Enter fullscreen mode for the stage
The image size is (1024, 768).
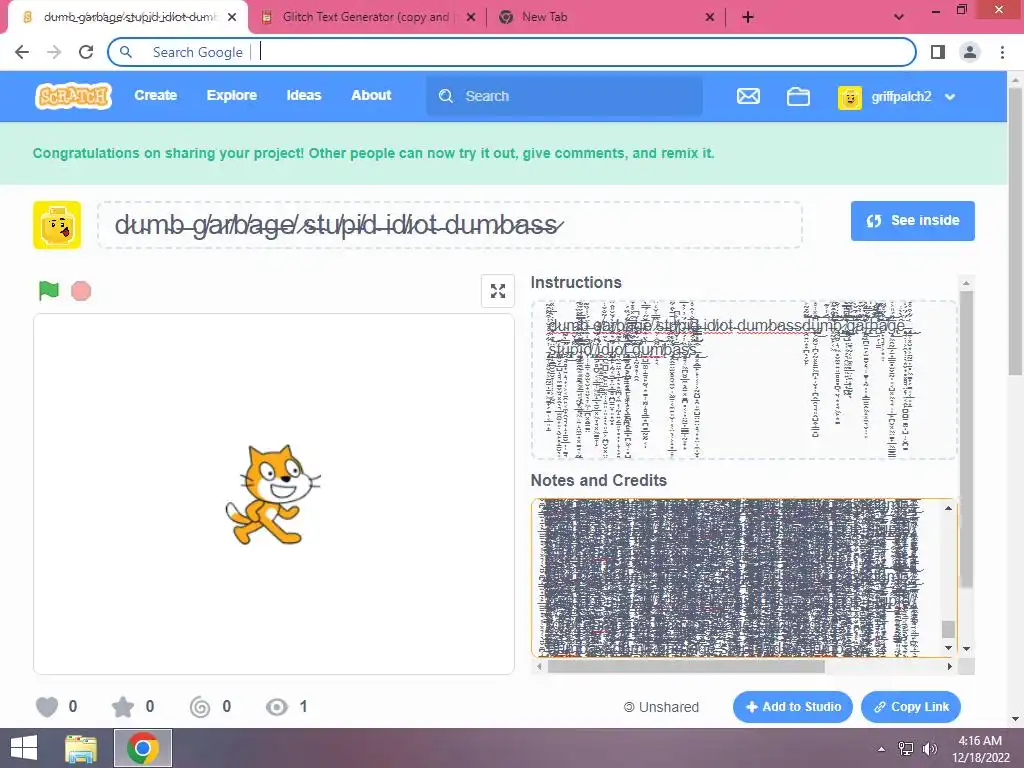click(498, 291)
